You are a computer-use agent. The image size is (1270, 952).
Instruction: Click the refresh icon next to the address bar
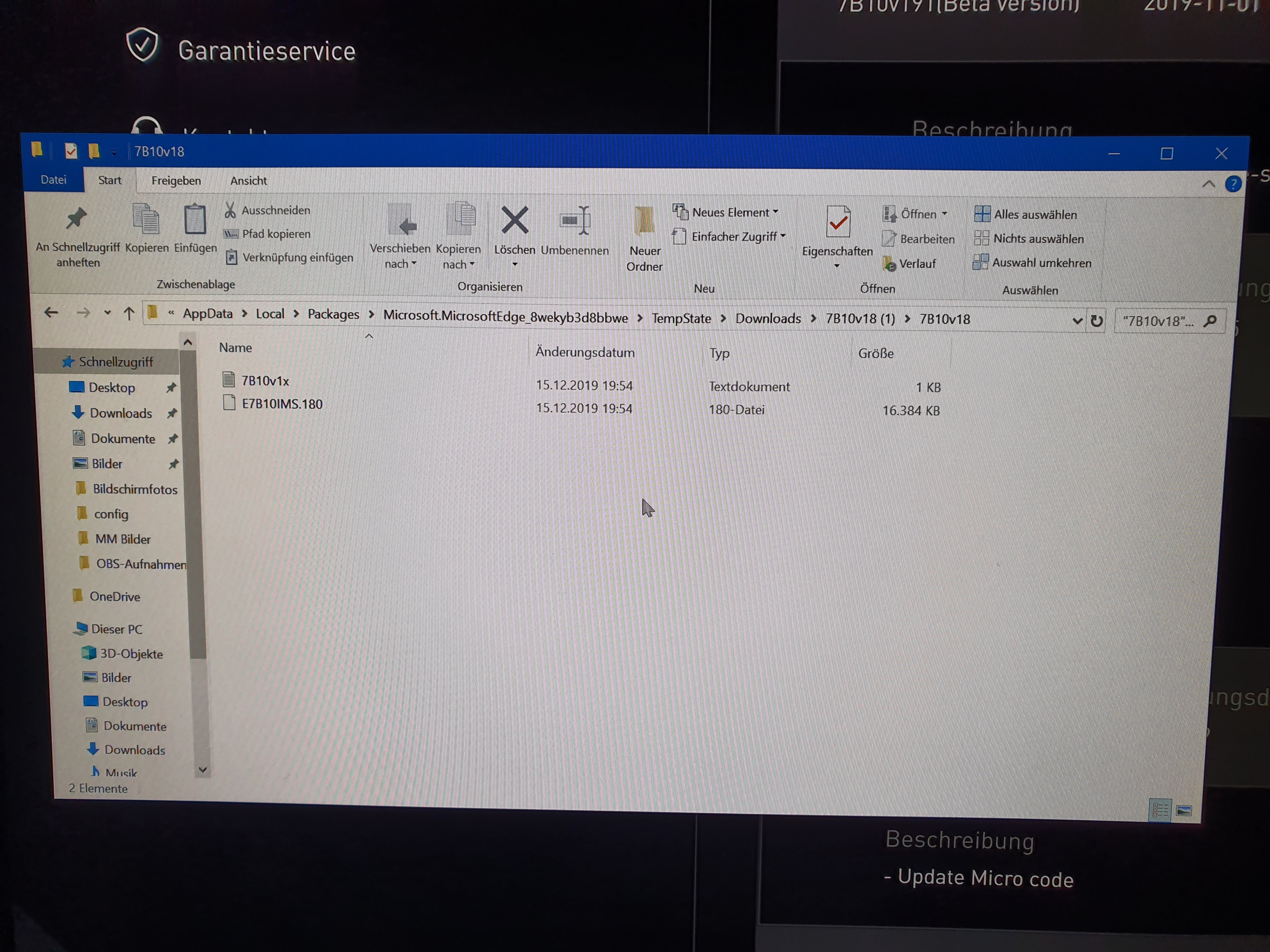[1097, 321]
